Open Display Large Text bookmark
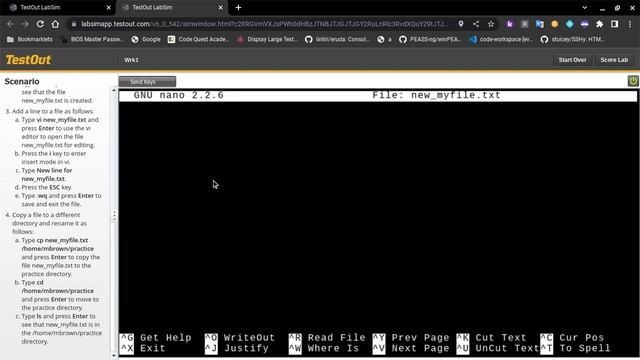The height and width of the screenshot is (360, 640). pyautogui.click(x=267, y=39)
